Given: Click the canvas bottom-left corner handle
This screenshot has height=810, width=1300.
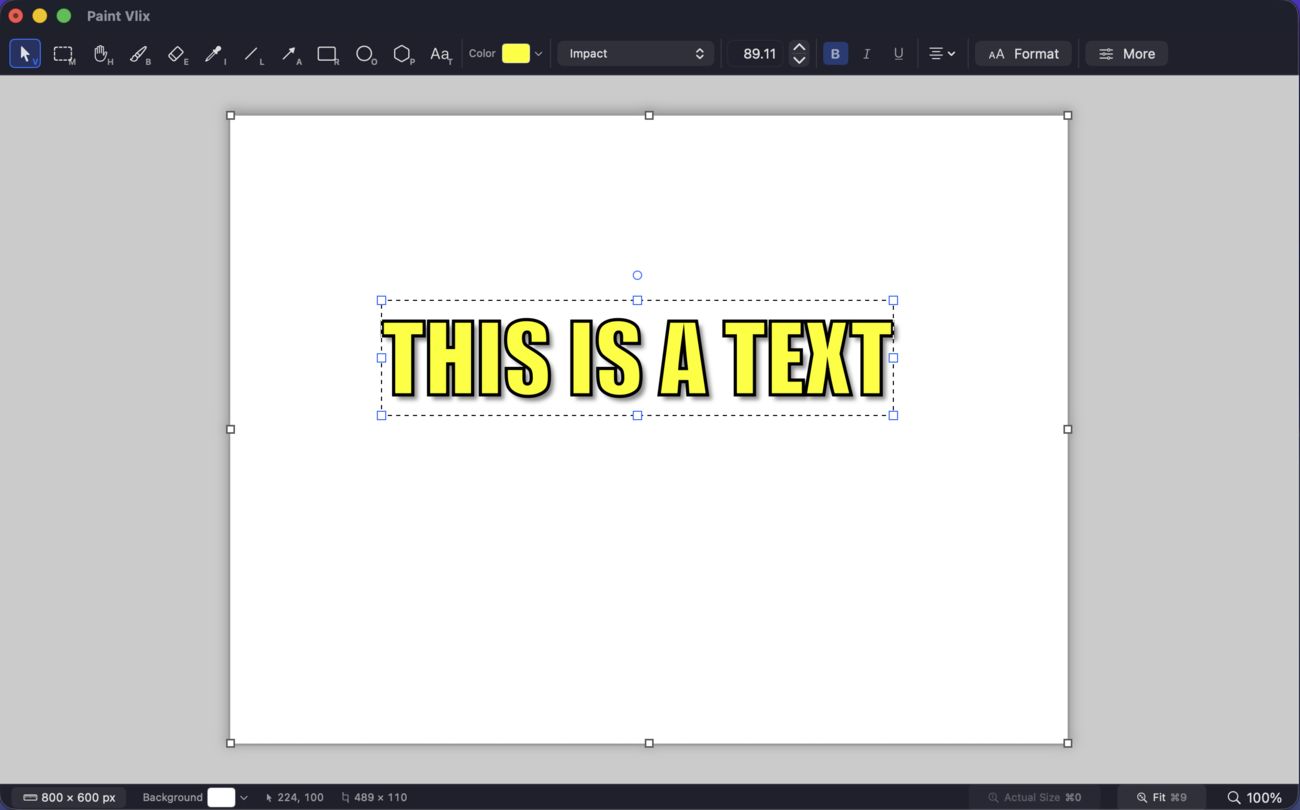Looking at the screenshot, I should 231,743.
